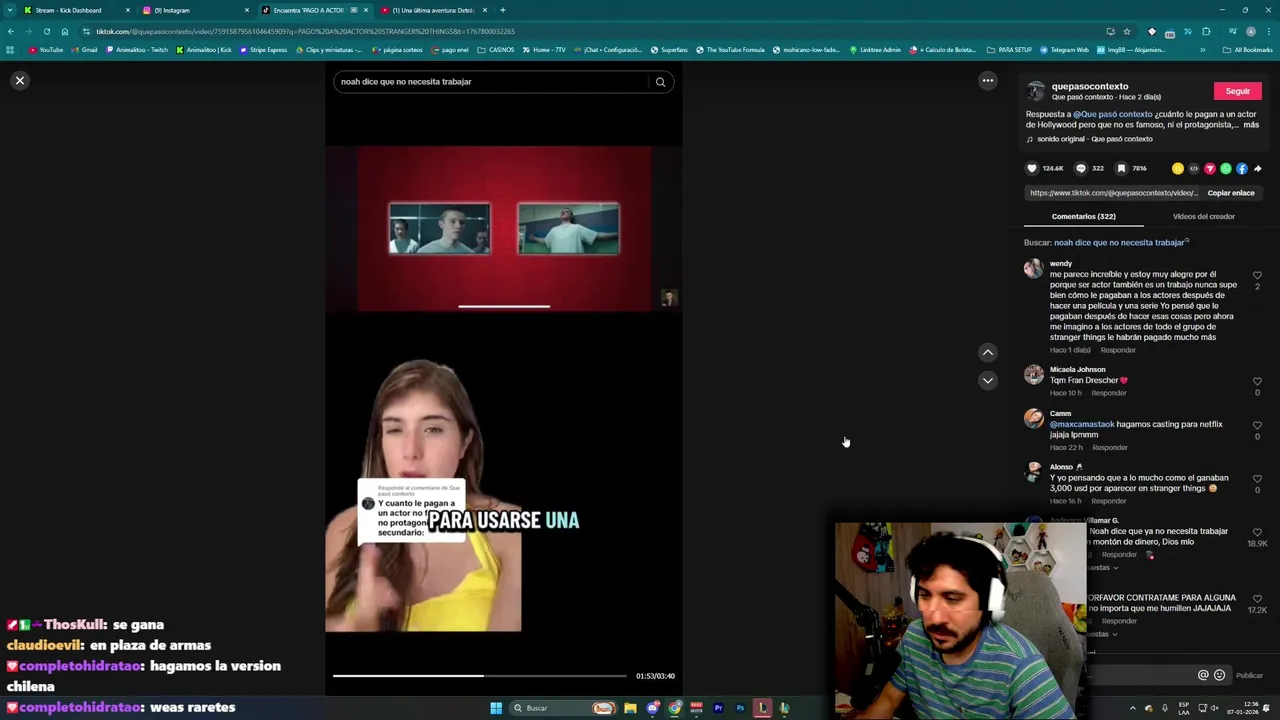Click the search magnifier icon in video search bar
1280x720 pixels.
[660, 82]
